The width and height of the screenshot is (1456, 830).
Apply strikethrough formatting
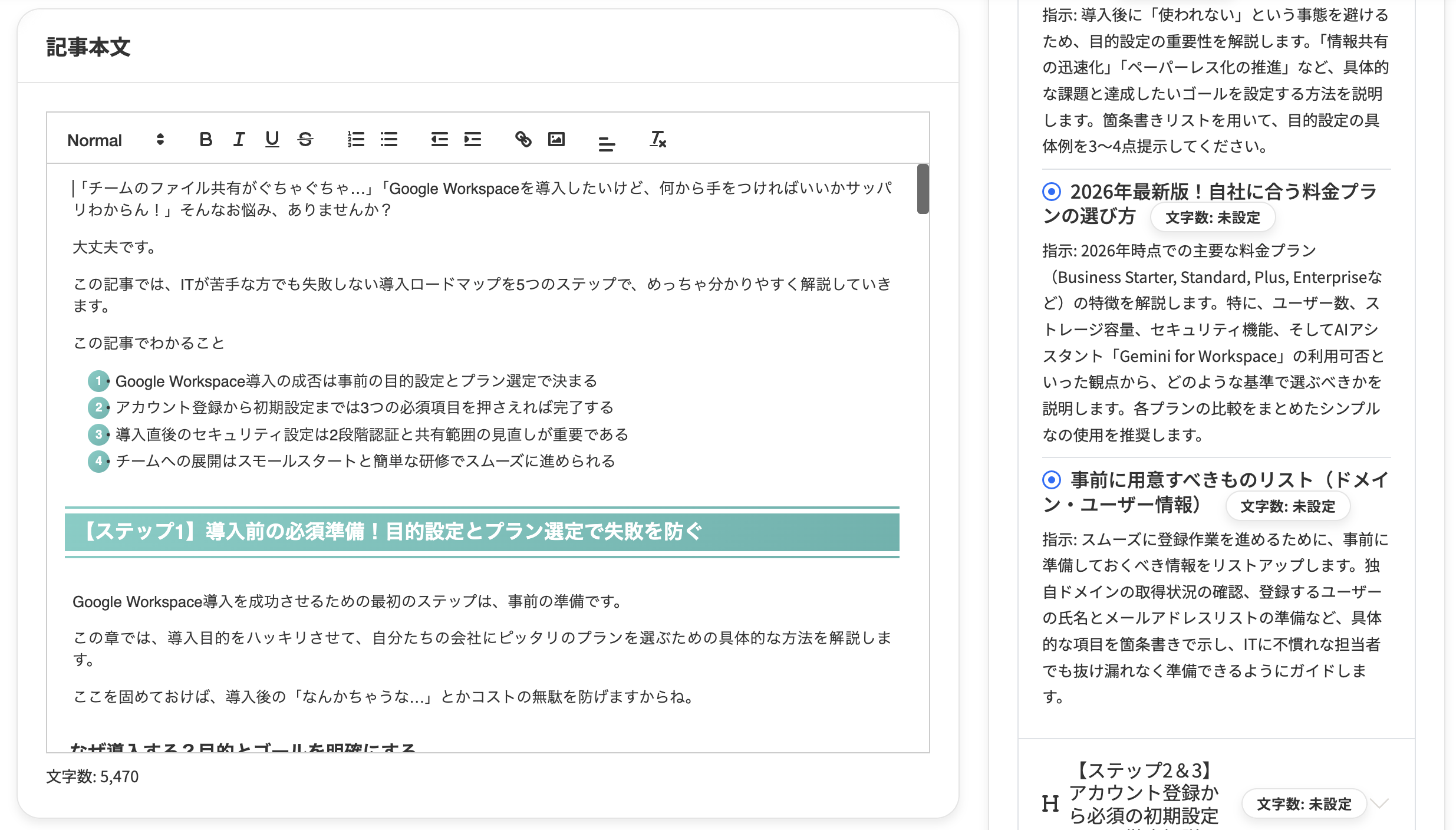pyautogui.click(x=305, y=140)
